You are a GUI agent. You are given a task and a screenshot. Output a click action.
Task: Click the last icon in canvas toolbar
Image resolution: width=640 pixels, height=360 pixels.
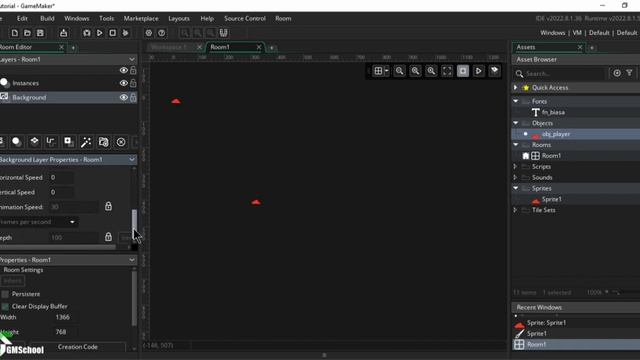point(494,71)
